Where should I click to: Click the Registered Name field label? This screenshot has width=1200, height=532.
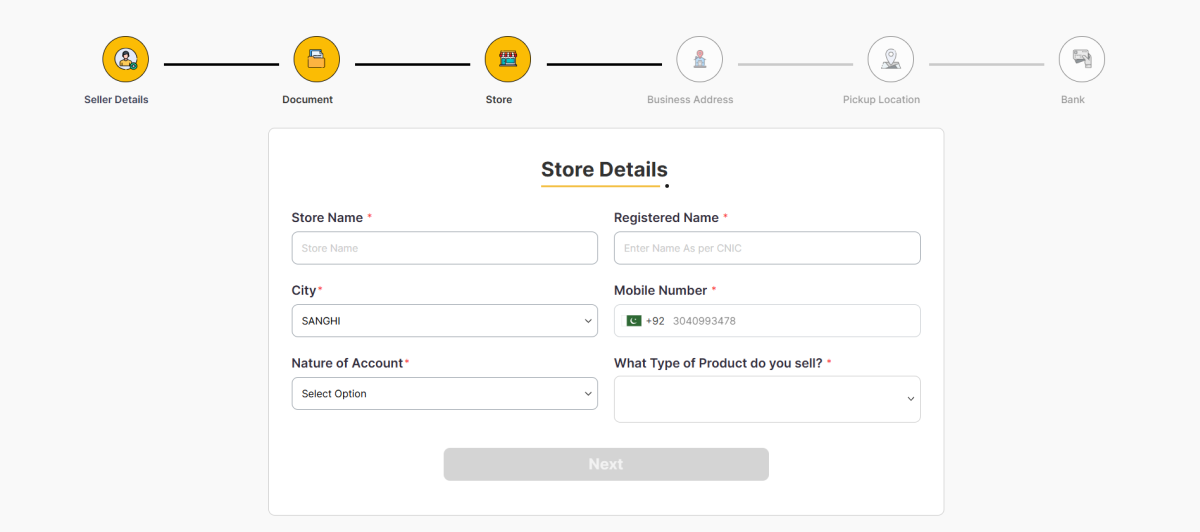pos(666,218)
